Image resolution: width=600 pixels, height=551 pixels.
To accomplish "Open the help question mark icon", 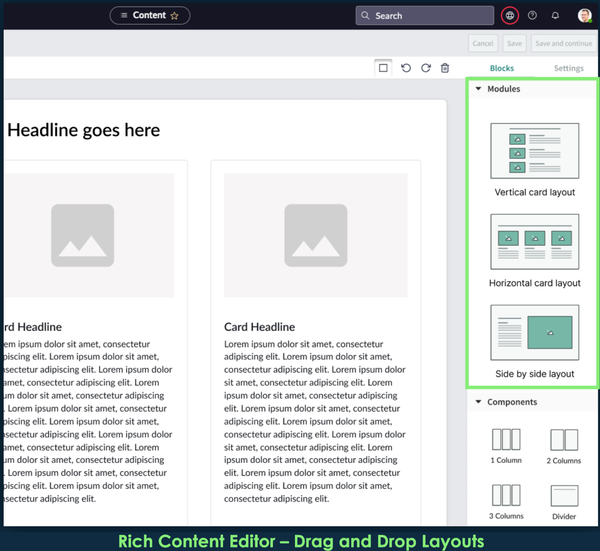I will (x=532, y=15).
